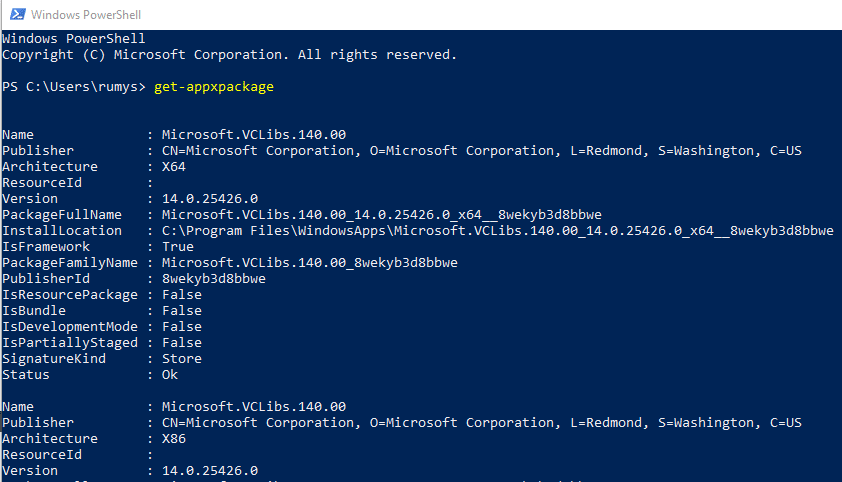Click the X64 Architecture value
Image resolution: width=842 pixels, height=482 pixels.
tap(174, 167)
